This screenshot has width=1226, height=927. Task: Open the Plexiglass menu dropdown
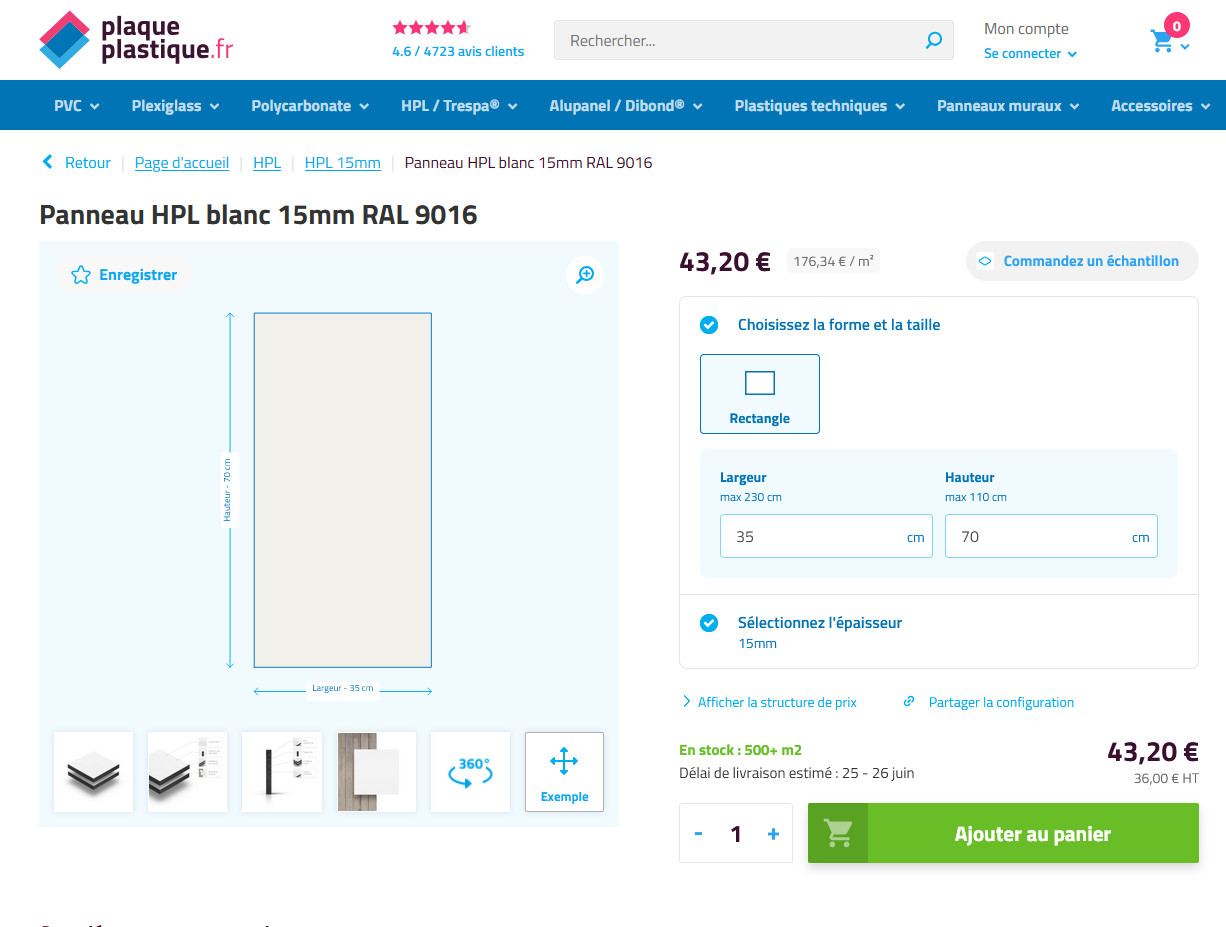[175, 106]
